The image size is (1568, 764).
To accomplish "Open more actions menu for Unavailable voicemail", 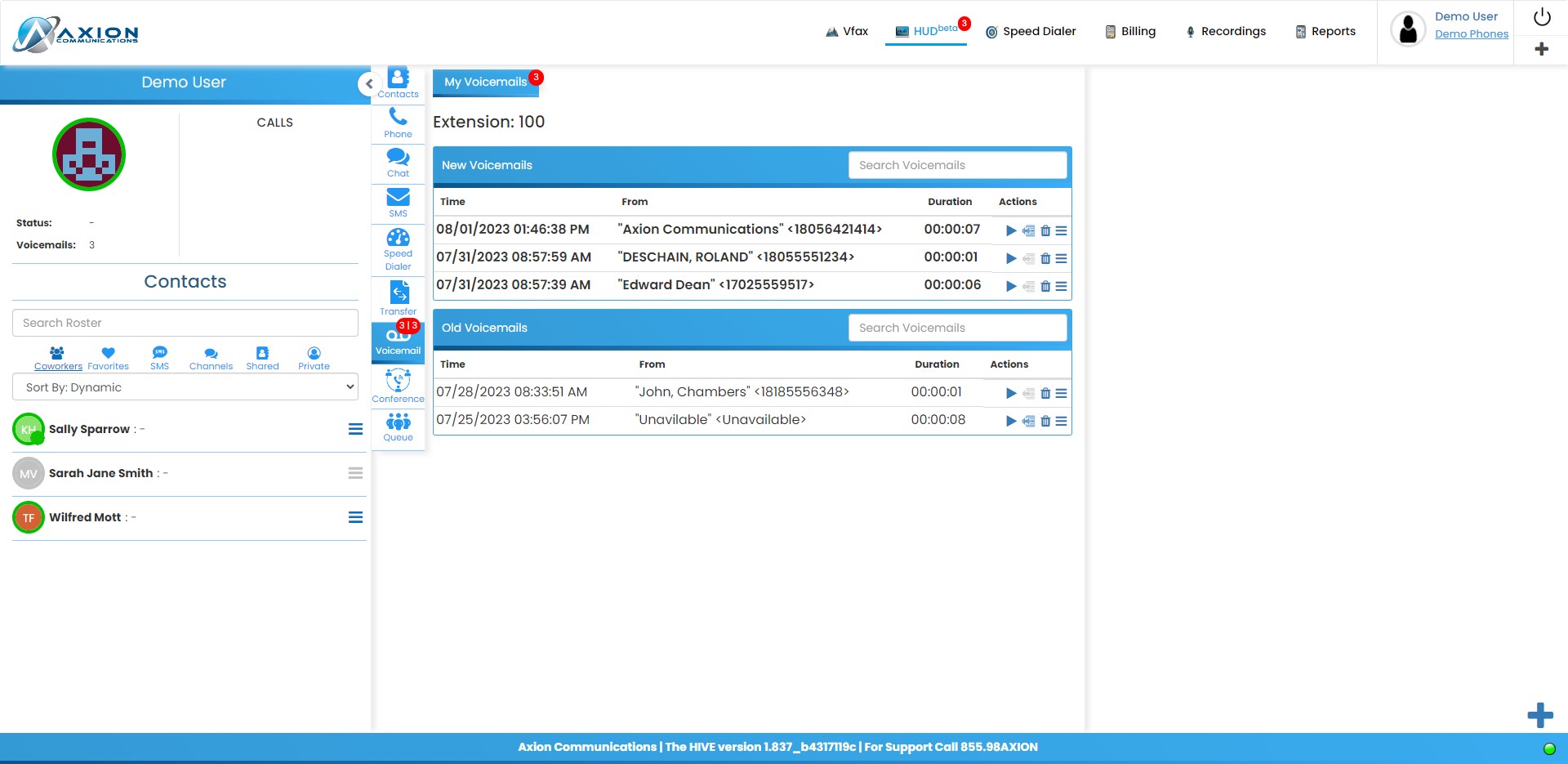I will point(1061,421).
